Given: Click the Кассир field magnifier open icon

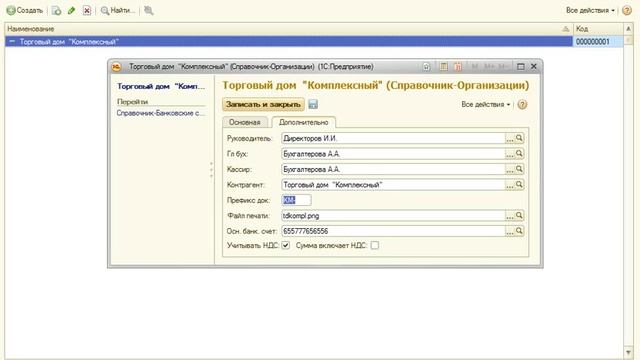Looking at the screenshot, I should coord(519,169).
